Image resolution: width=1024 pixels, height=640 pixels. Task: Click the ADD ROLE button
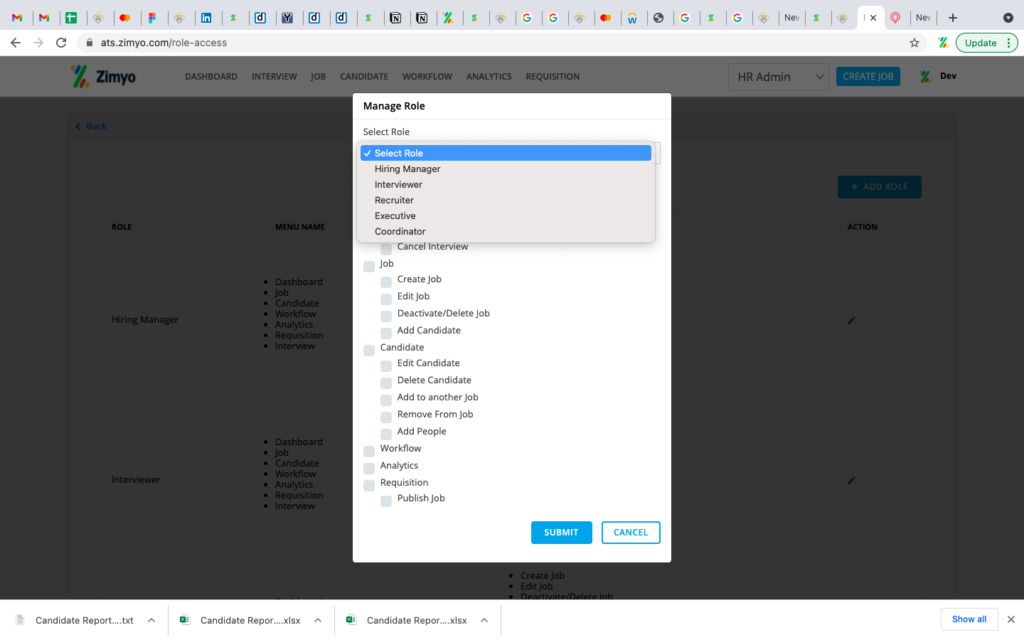879,187
